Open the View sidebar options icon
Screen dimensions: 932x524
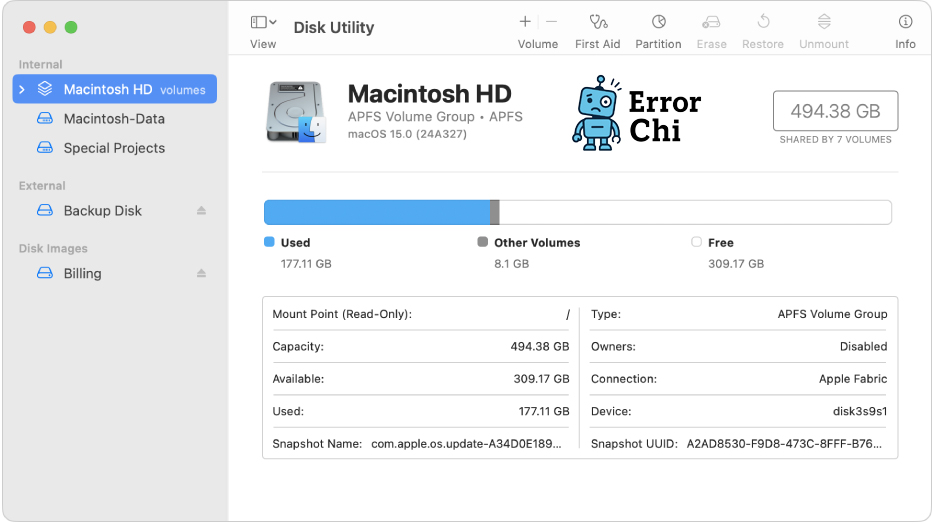pos(263,23)
